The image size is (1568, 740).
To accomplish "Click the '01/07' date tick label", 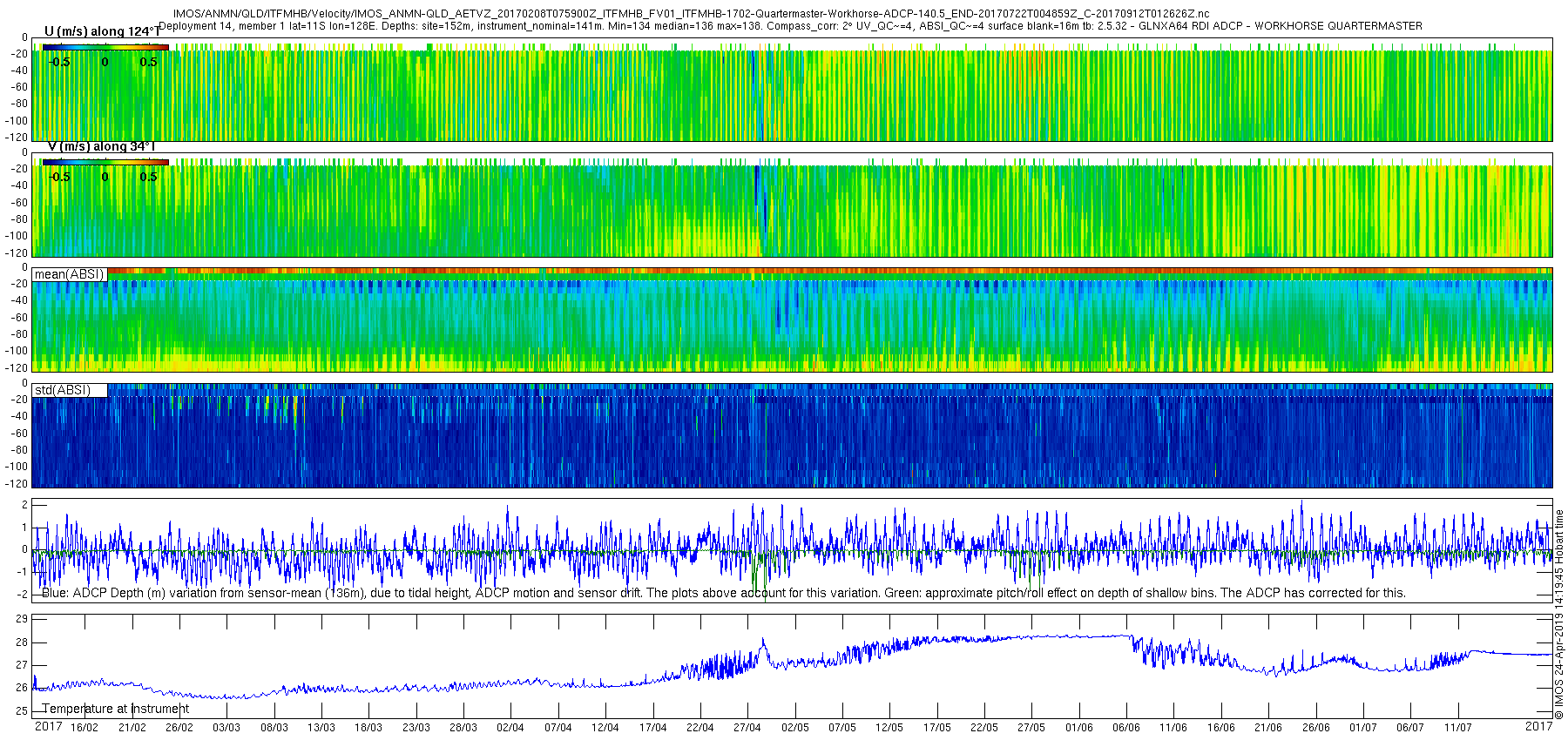I will click(1363, 728).
